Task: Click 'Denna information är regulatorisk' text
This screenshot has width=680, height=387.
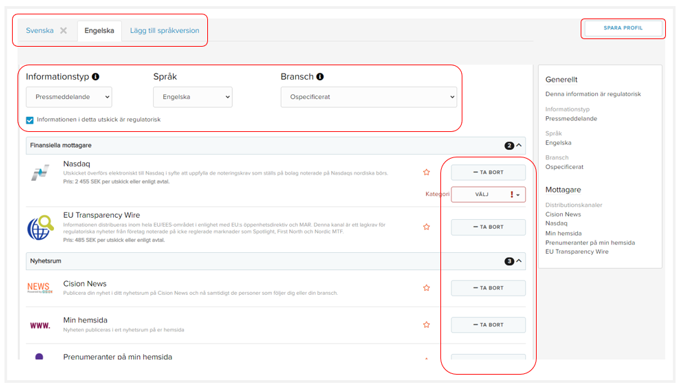Action: click(x=593, y=94)
